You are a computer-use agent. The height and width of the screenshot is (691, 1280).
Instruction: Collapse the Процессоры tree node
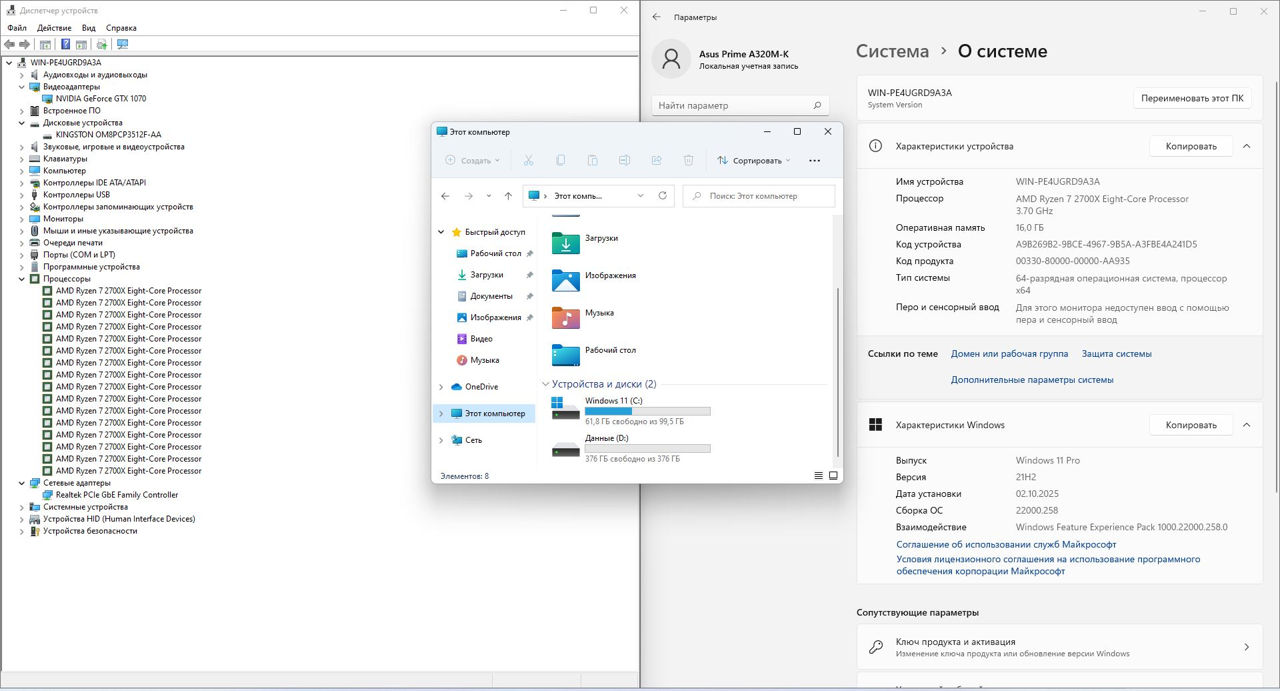pos(22,279)
